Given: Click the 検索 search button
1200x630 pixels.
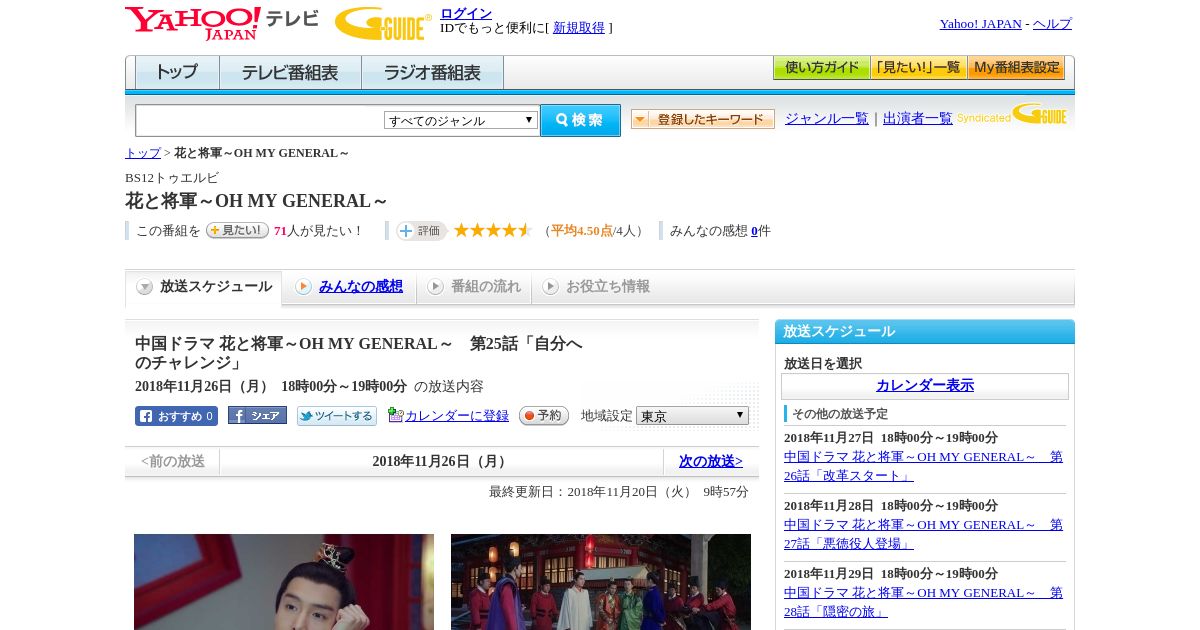Looking at the screenshot, I should [x=580, y=120].
